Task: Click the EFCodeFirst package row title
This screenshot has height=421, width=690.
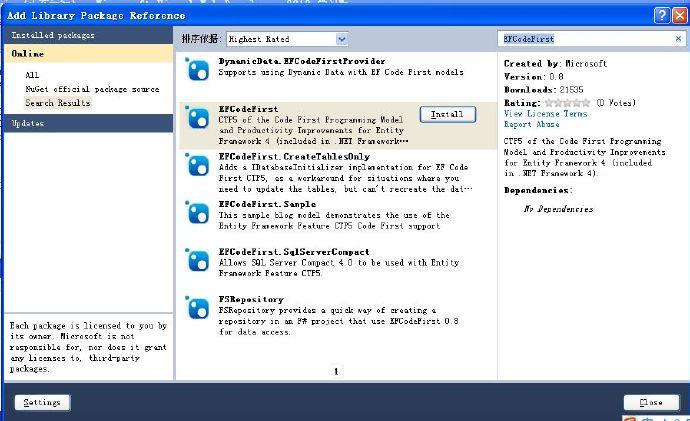Action: 248,109
